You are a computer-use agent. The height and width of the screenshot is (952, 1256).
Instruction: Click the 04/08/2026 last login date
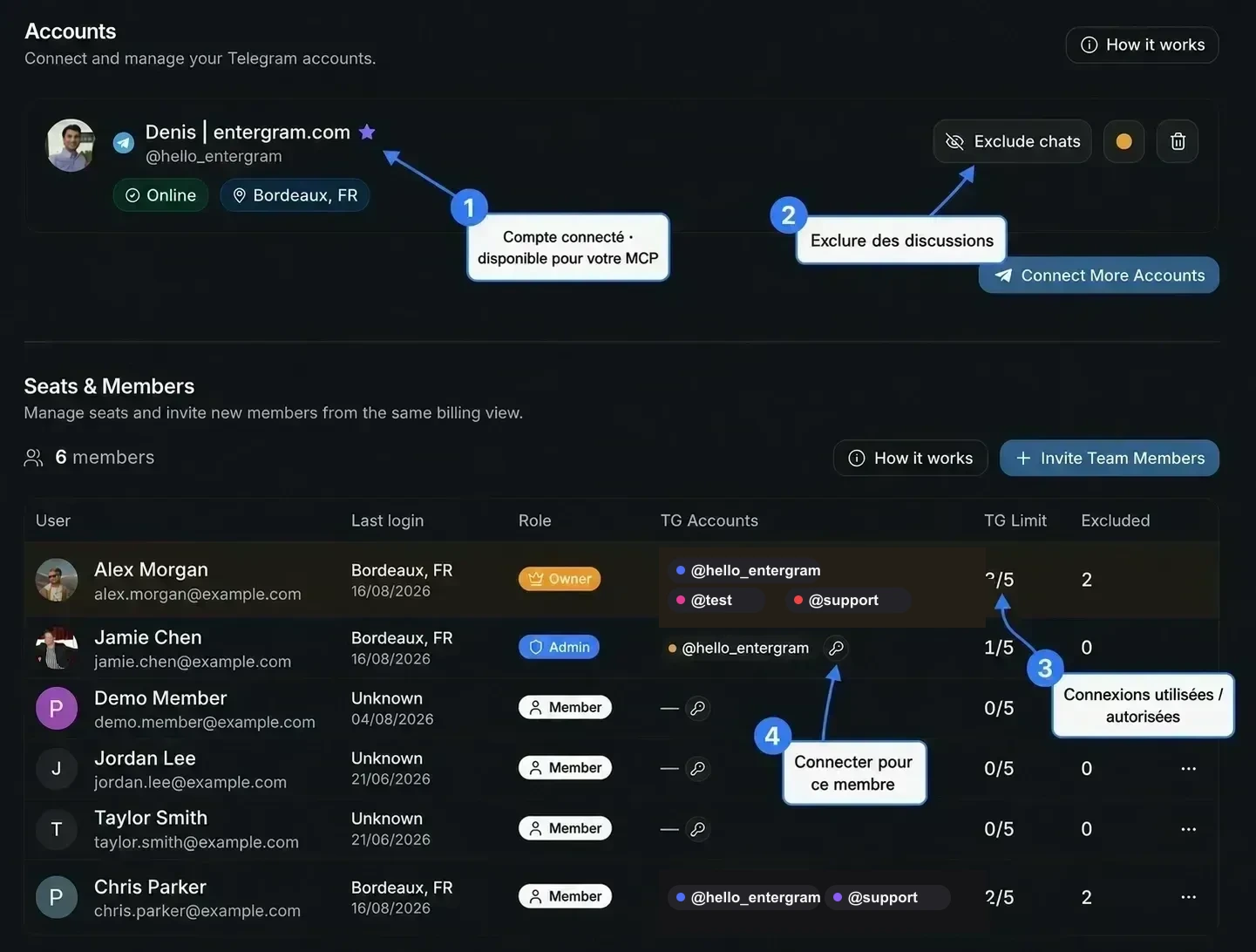click(392, 719)
